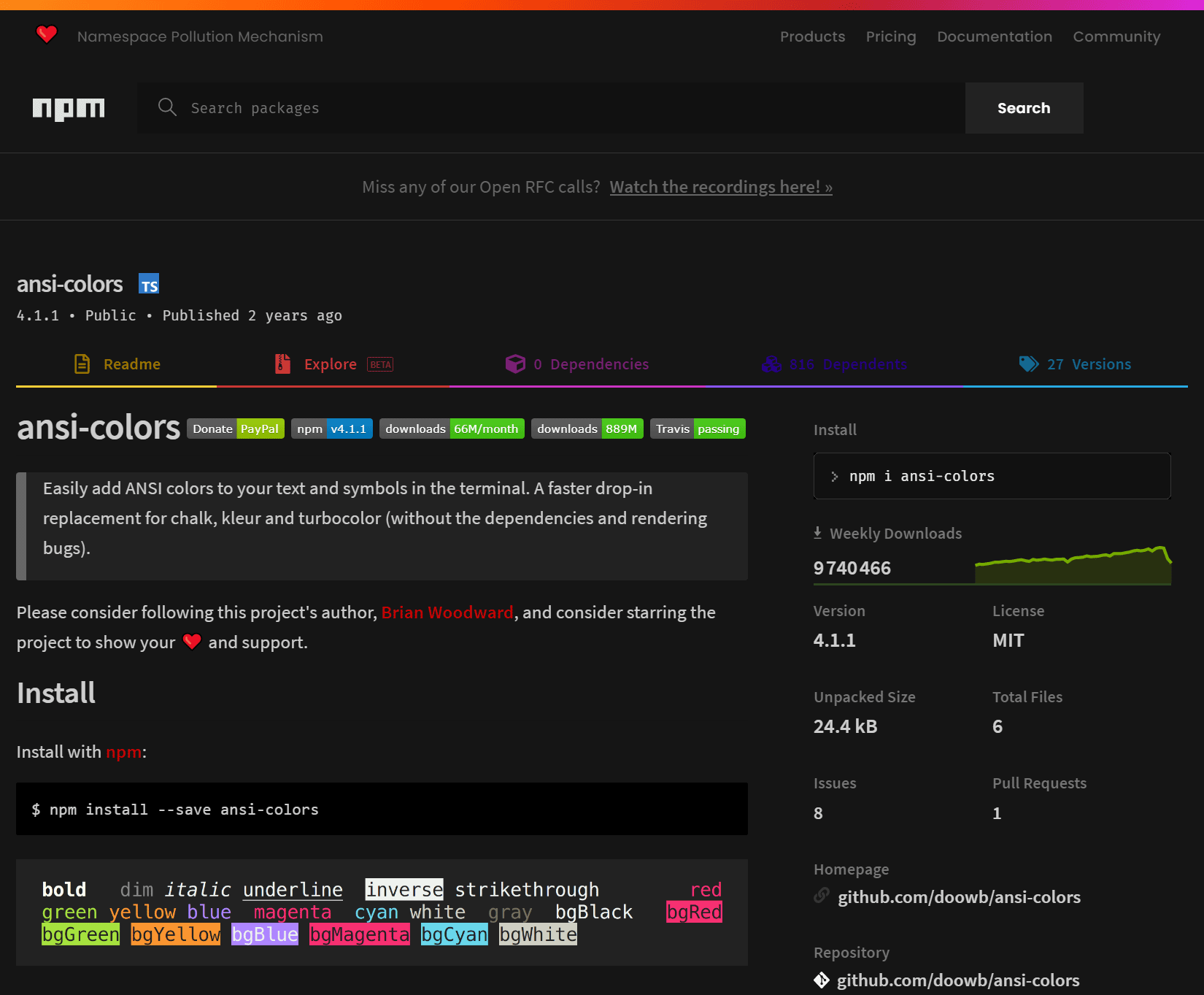Click the ansi-colors package title heading
This screenshot has height=995, width=1204.
click(70, 283)
